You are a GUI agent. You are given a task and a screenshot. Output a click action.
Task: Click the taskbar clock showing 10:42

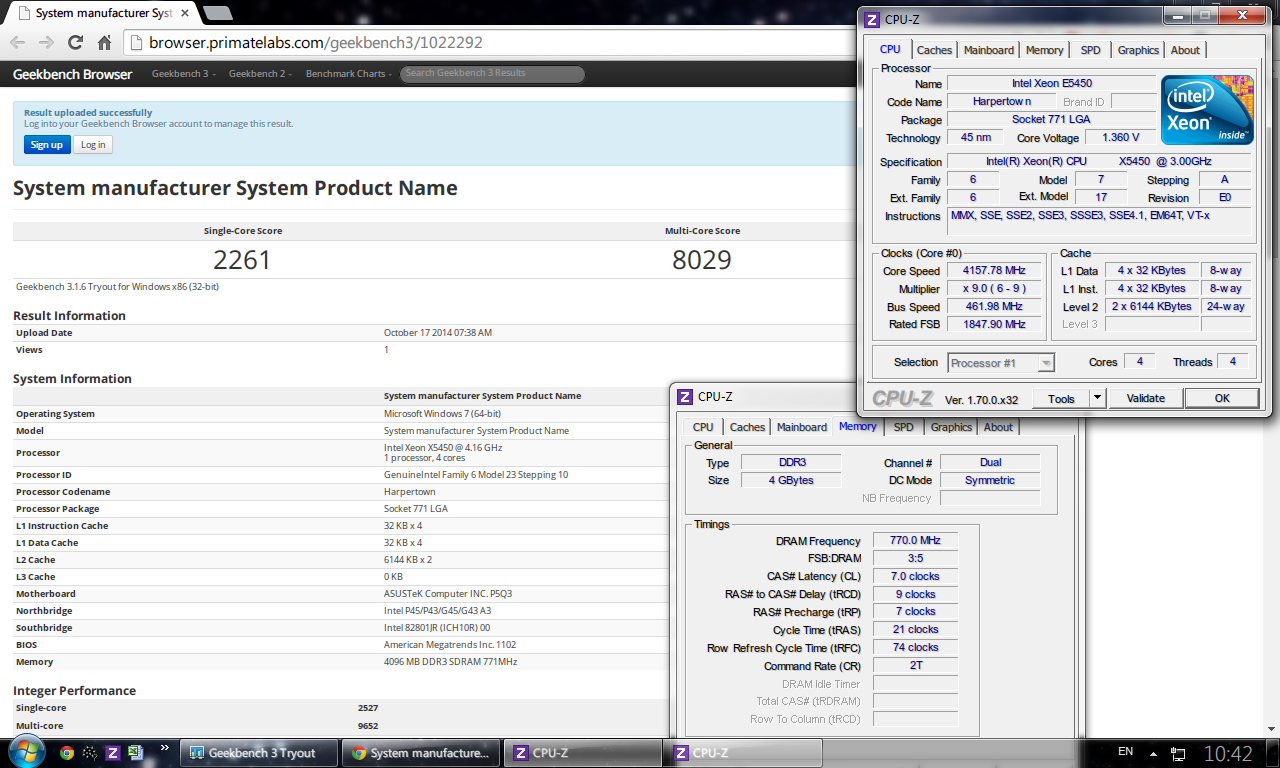(1228, 753)
